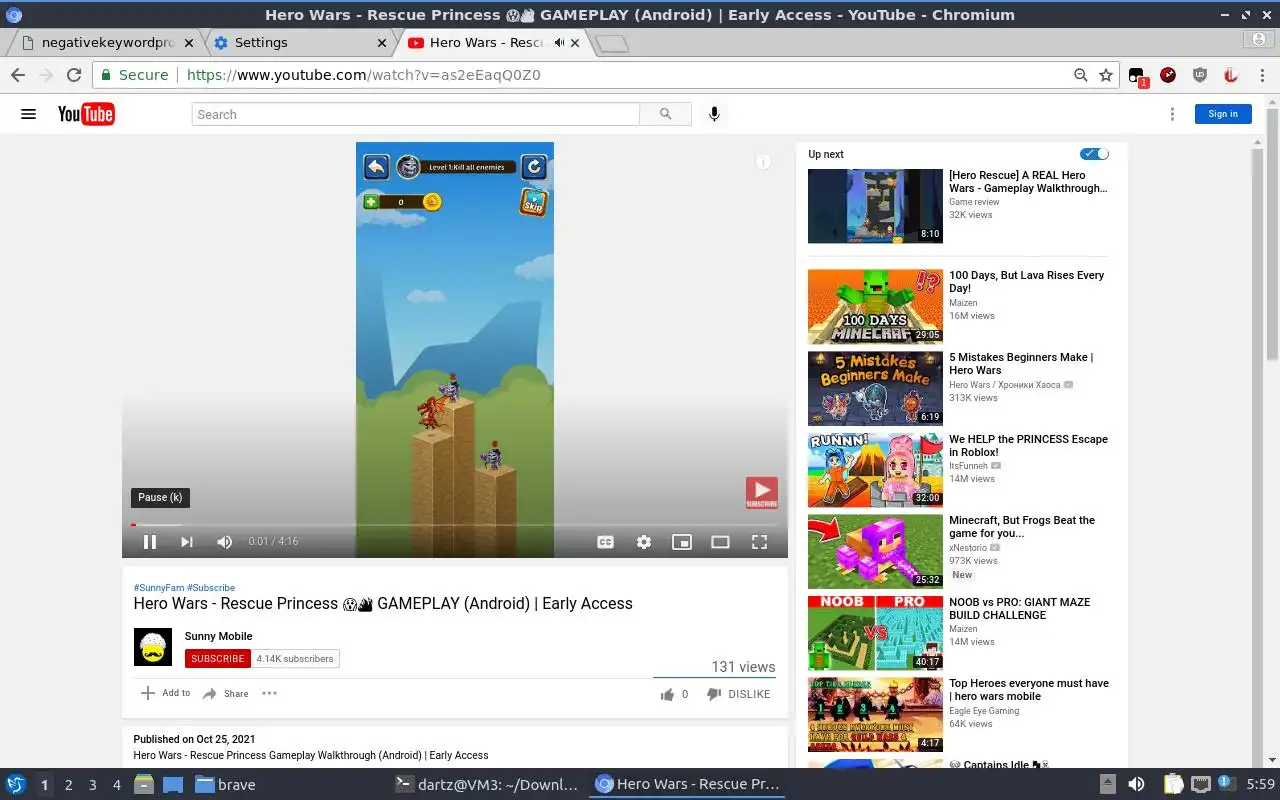Click Sign in button

click(x=1223, y=114)
